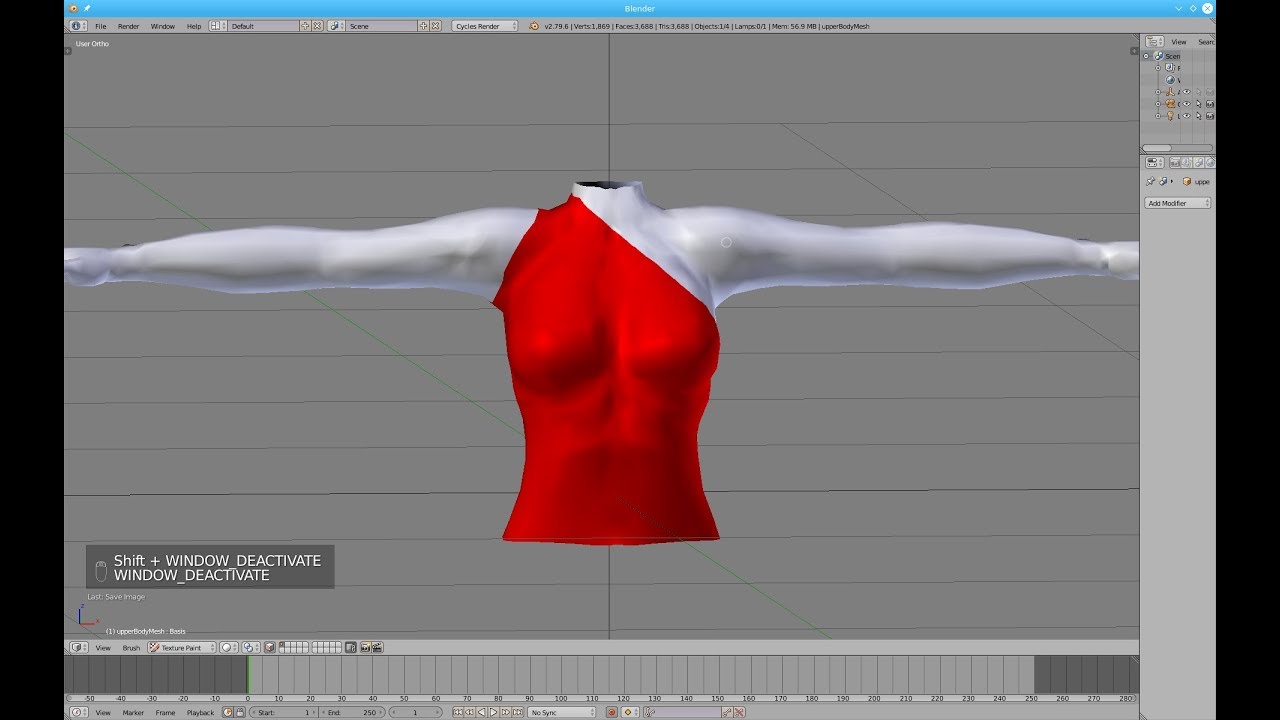Jump to the last frame
Image resolution: width=1280 pixels, height=720 pixels.
click(517, 713)
